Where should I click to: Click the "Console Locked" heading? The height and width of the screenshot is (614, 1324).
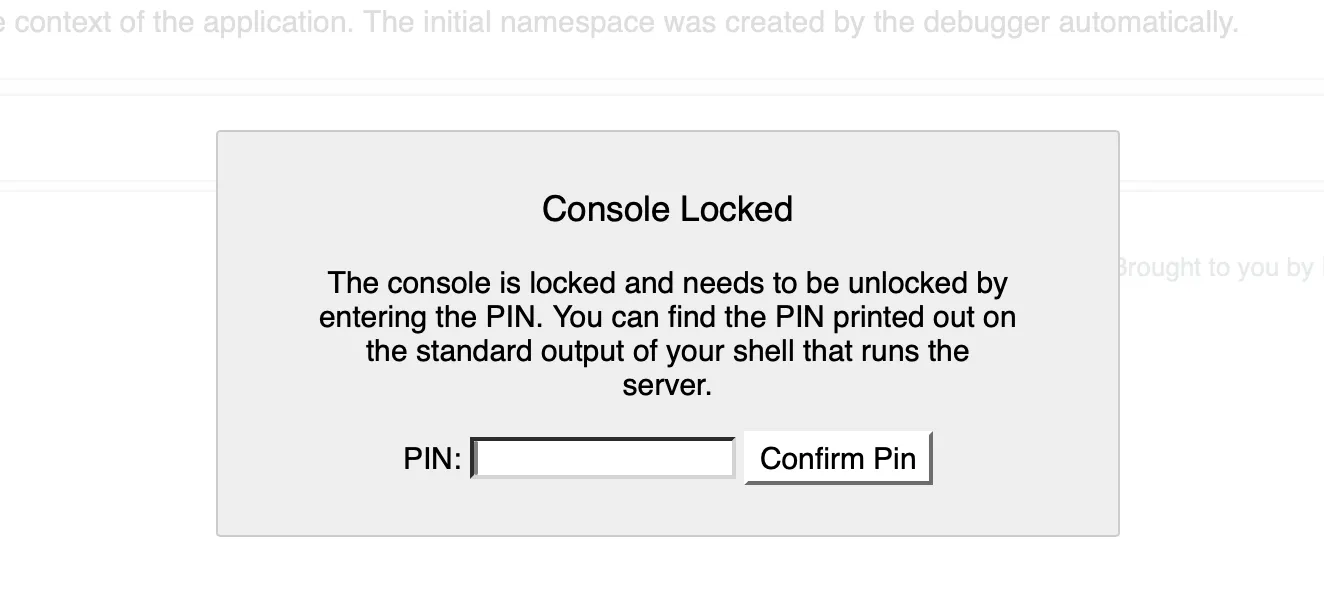coord(667,209)
